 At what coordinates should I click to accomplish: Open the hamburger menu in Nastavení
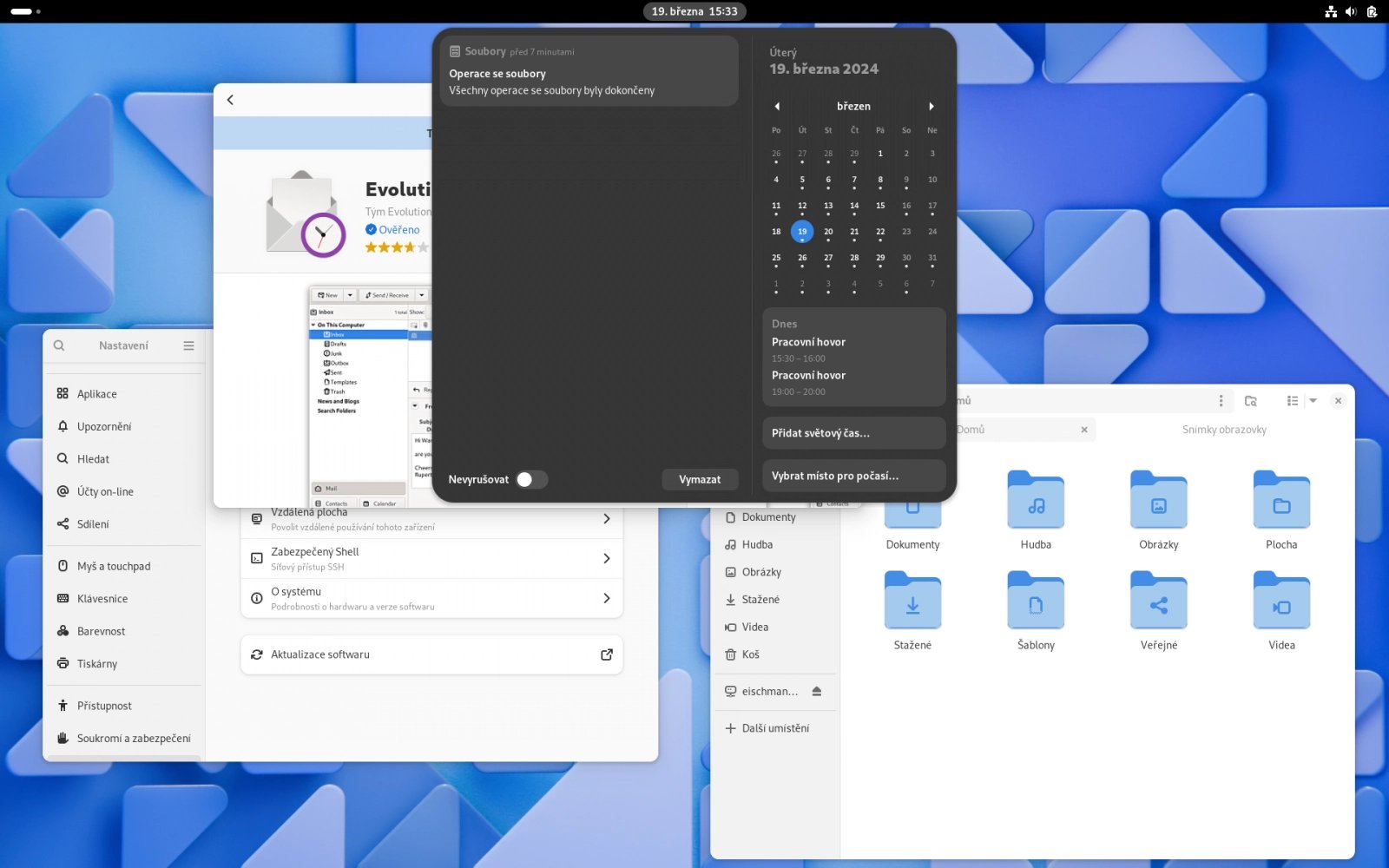pyautogui.click(x=188, y=345)
